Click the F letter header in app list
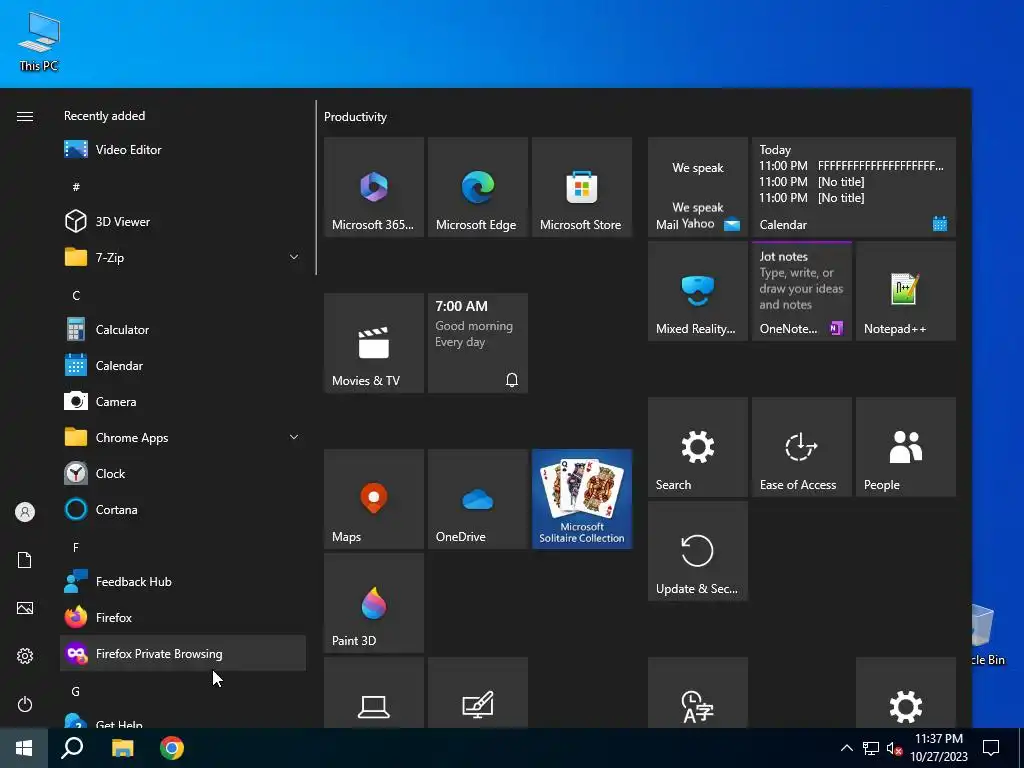 coord(76,547)
